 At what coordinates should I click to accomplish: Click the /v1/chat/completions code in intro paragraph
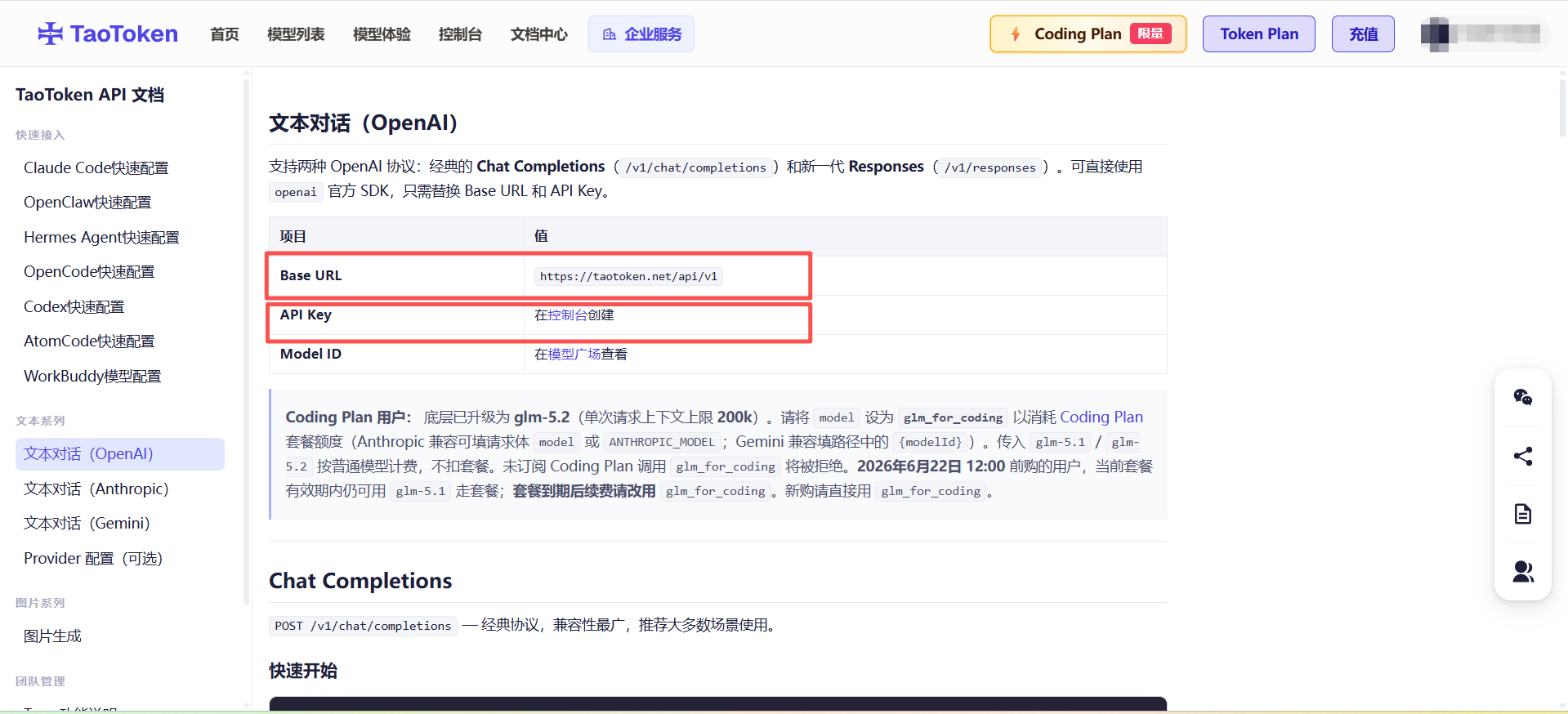696,167
